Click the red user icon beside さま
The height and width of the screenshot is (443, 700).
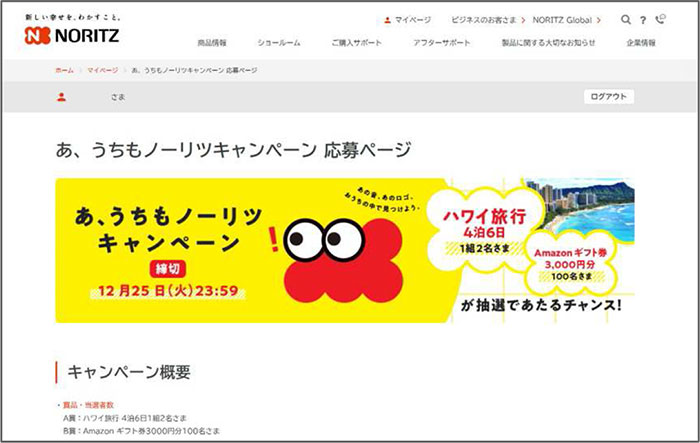62,96
